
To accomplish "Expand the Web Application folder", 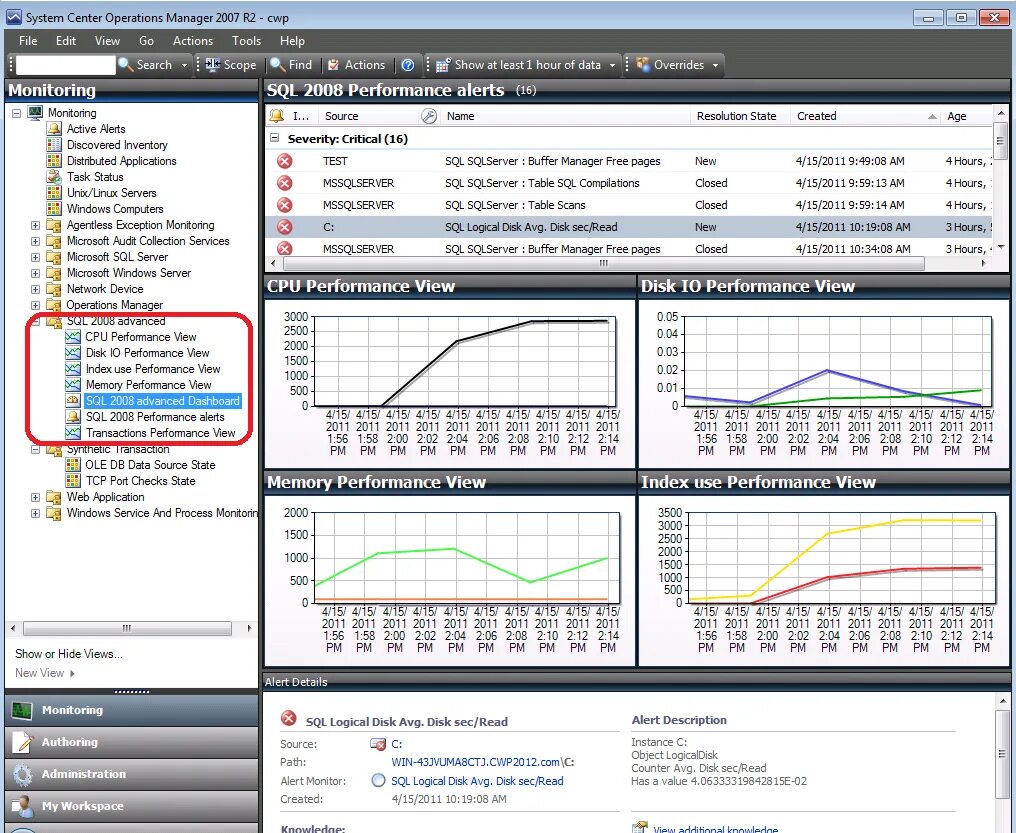I will (35, 497).
